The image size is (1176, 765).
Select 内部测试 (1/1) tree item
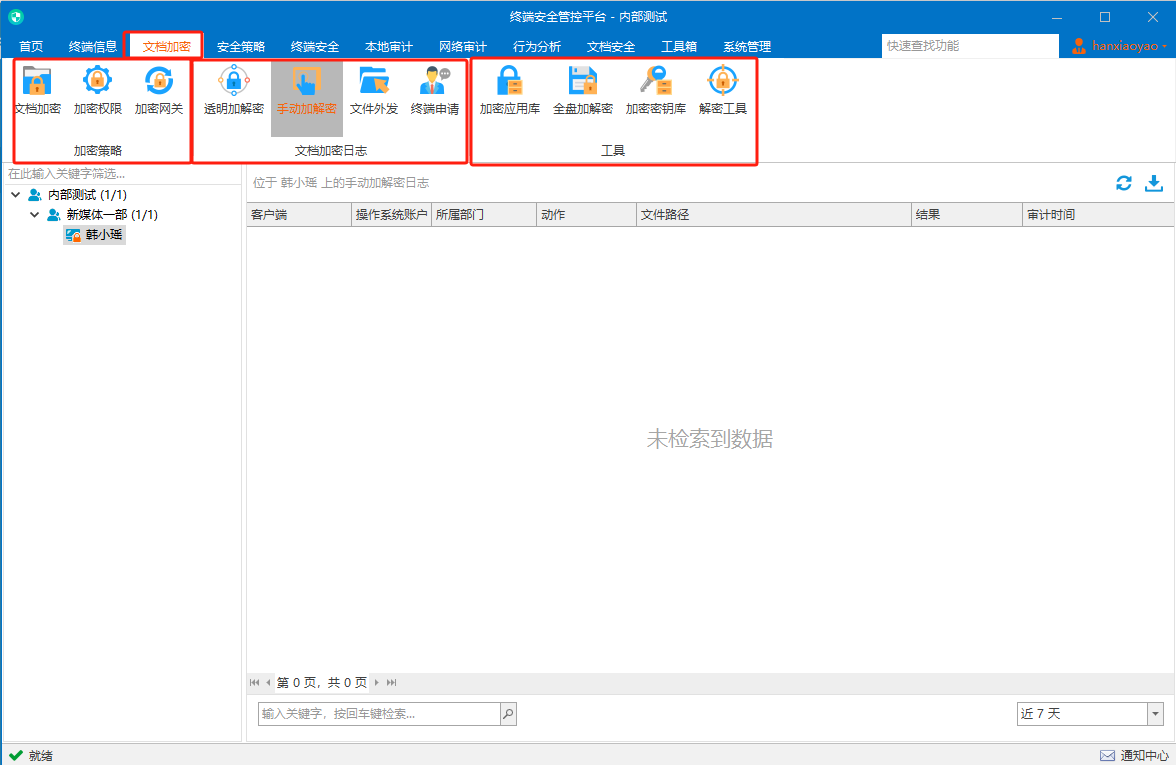coord(87,195)
